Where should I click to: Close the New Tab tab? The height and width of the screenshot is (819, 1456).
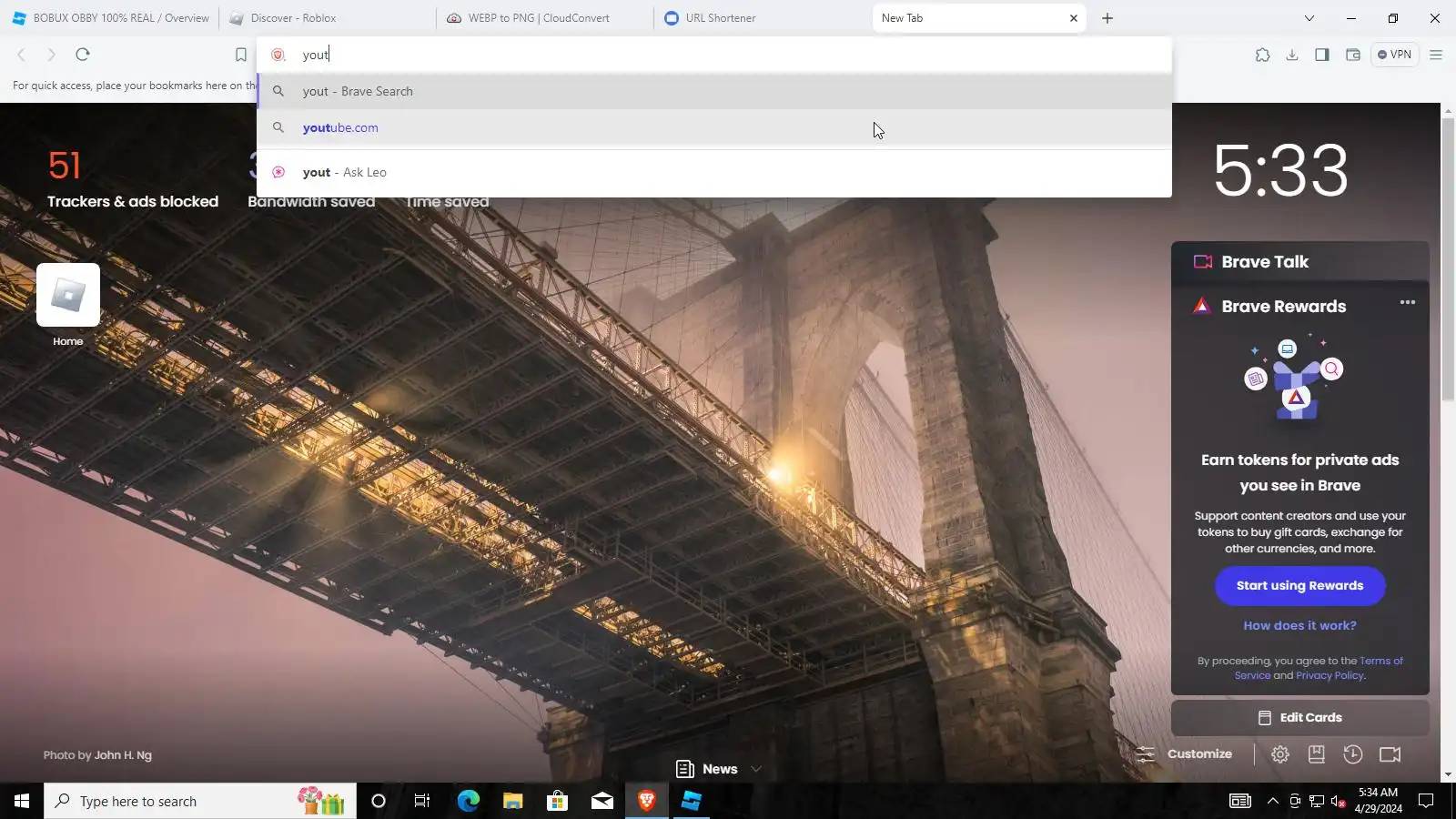[1074, 18]
